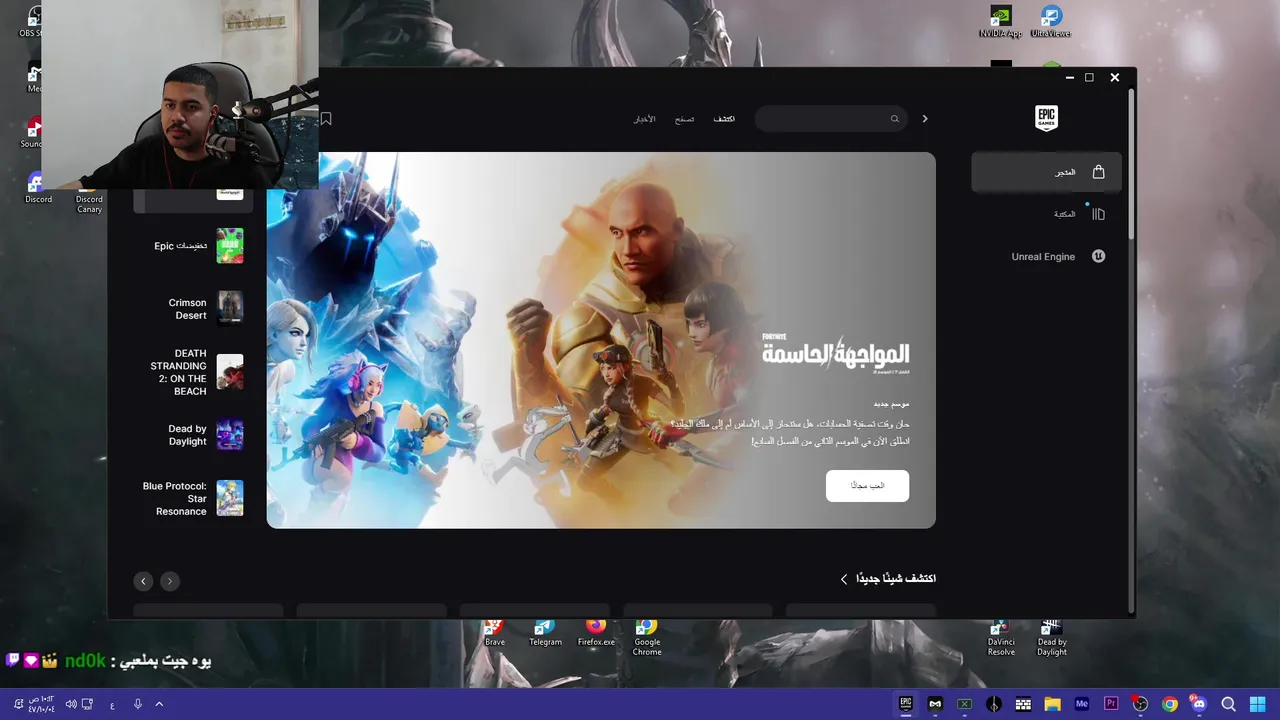Open NVIDIA App desktop shortcut
Screen dimensions: 1280x720
(x=1001, y=22)
